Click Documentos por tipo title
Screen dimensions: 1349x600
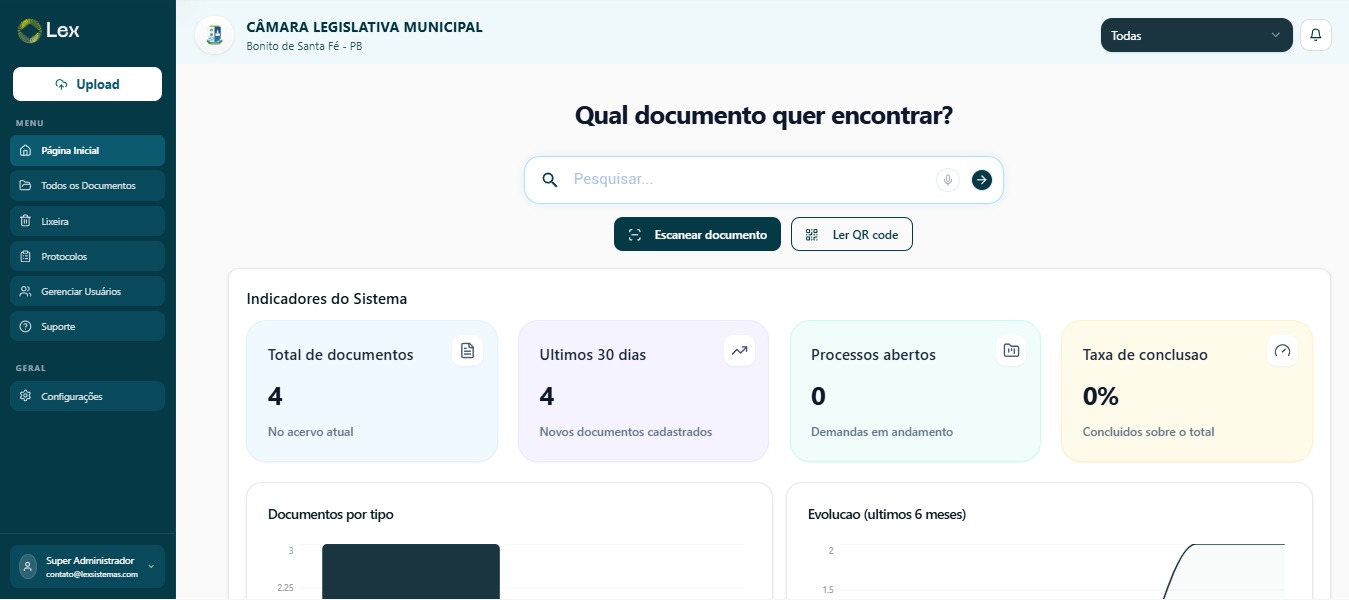click(x=331, y=514)
